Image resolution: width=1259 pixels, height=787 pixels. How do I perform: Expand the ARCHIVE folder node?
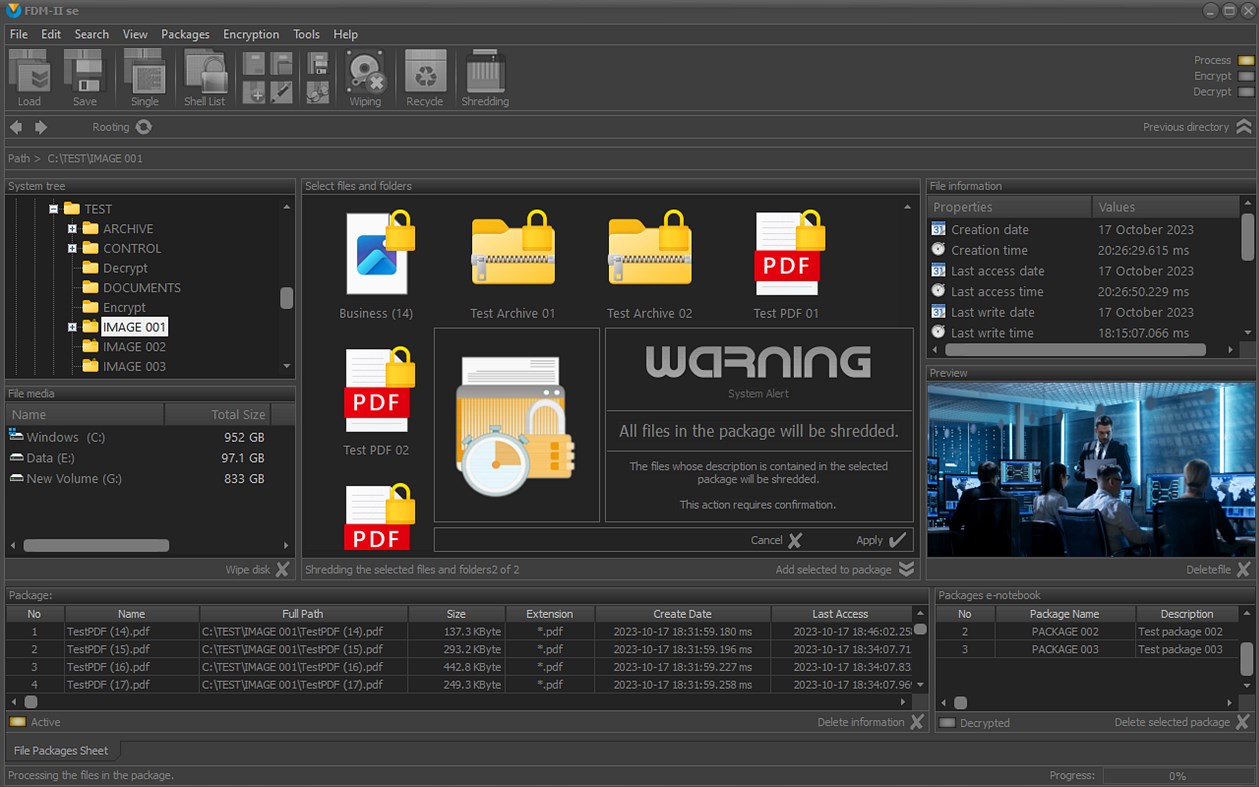coord(72,229)
